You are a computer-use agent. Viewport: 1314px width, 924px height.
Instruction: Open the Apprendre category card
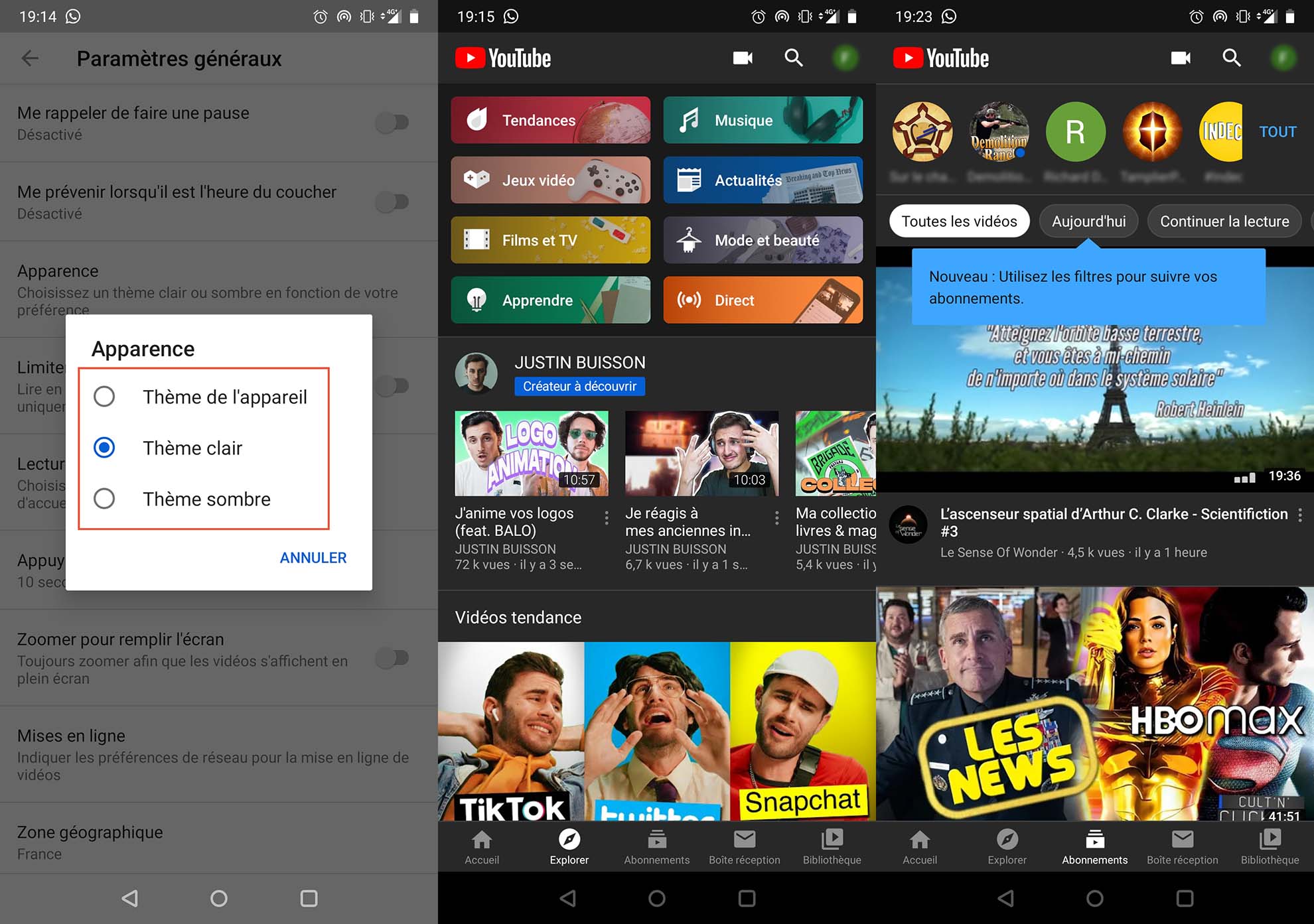pos(551,300)
